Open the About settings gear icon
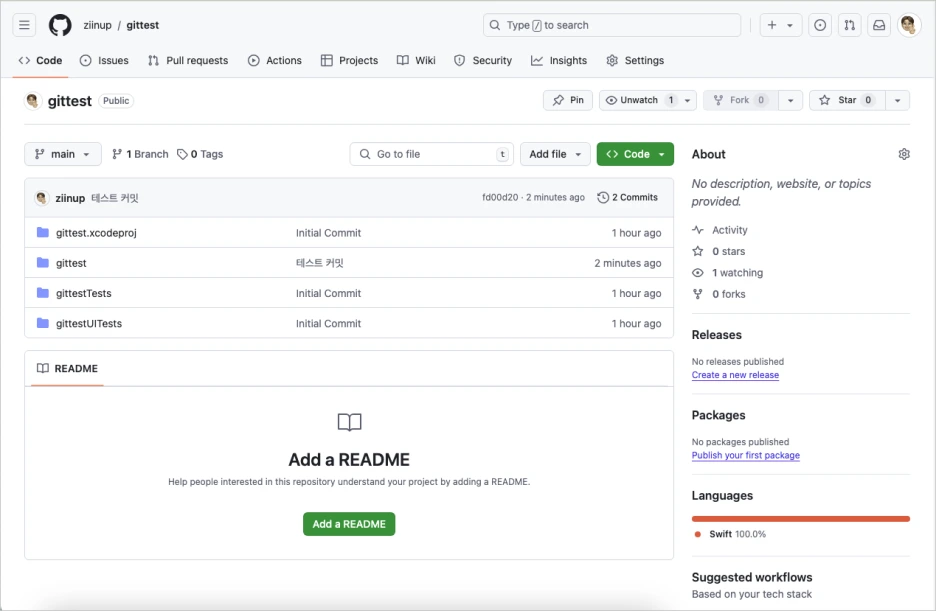The image size is (936, 611). (904, 154)
